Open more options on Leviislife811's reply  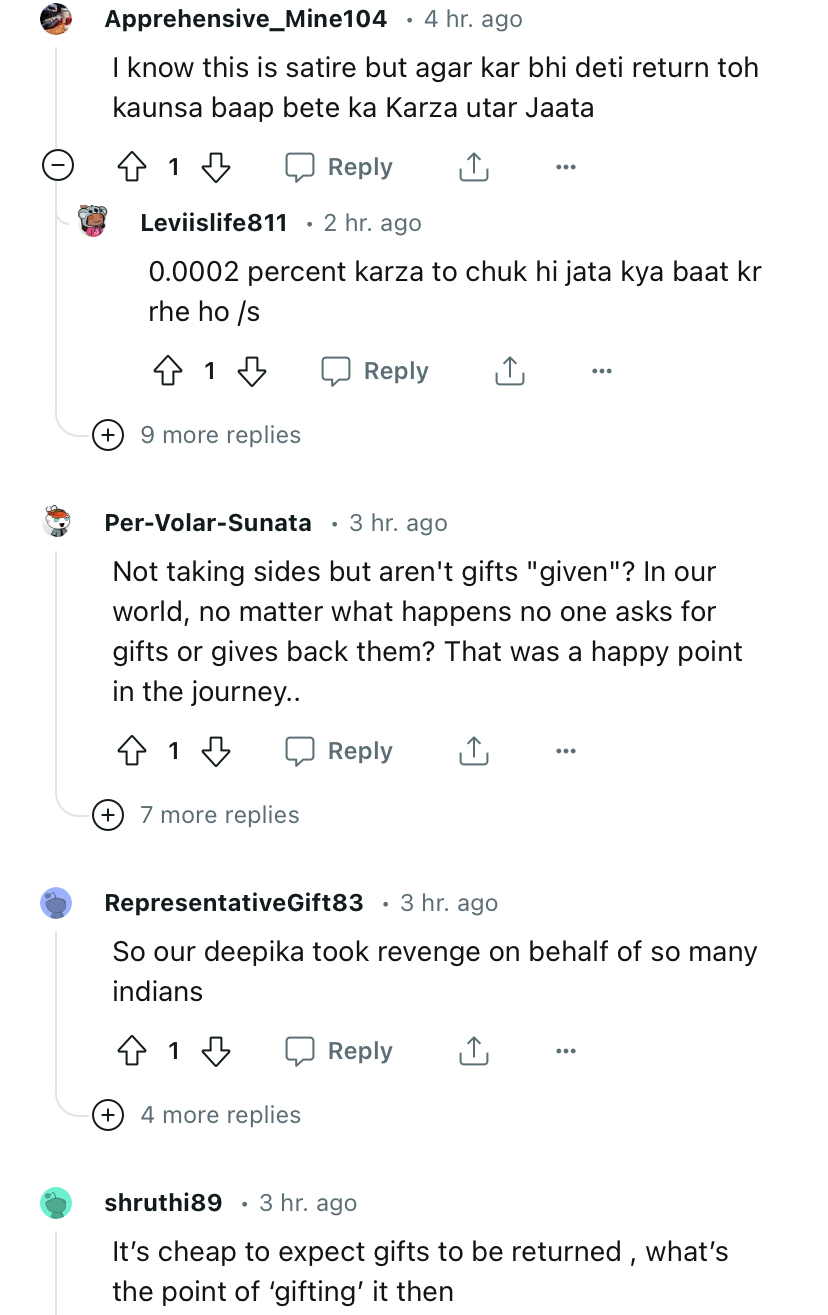point(601,371)
